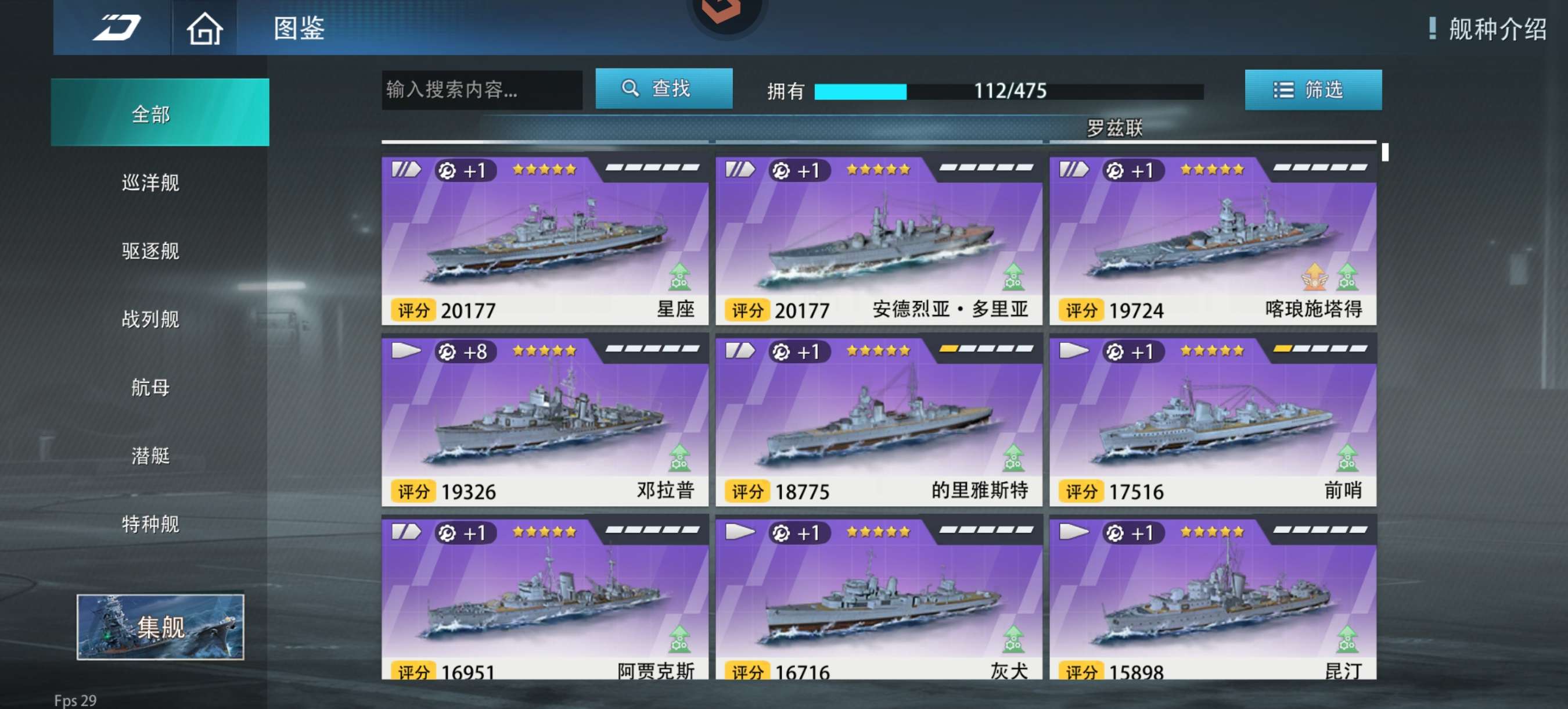Focus the search content input field
This screenshot has height=709, width=1568.
pyautogui.click(x=481, y=89)
